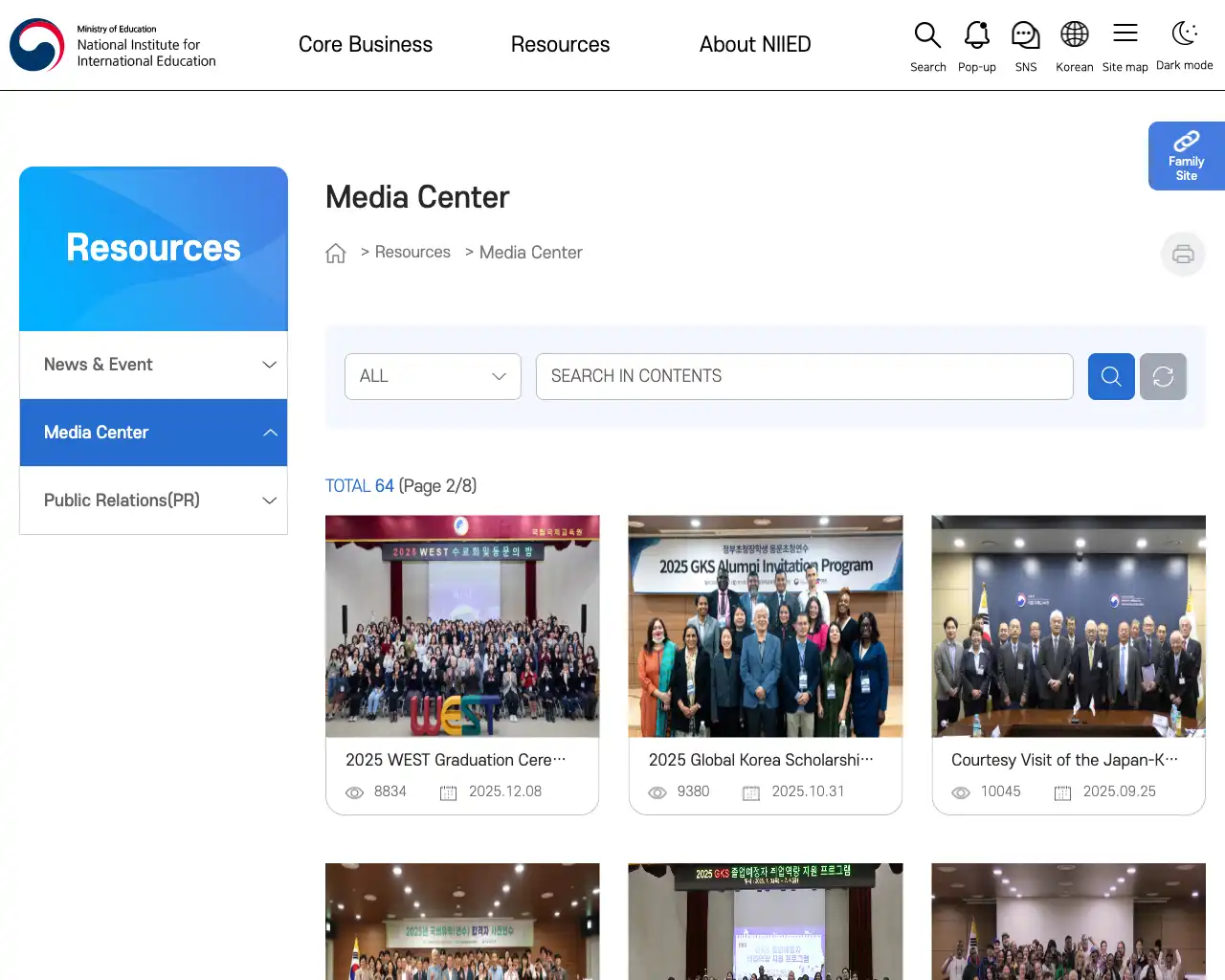Click the TOTAL 64 (Page 2/8) text

point(401,486)
